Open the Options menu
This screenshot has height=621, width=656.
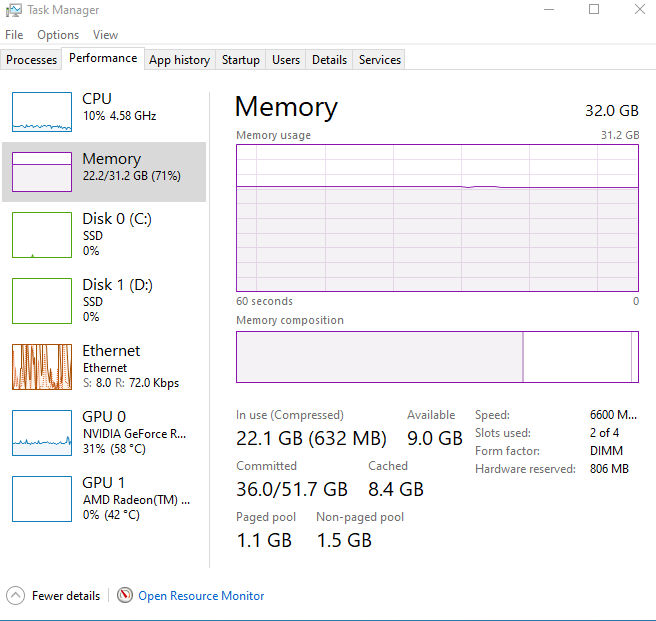point(58,35)
